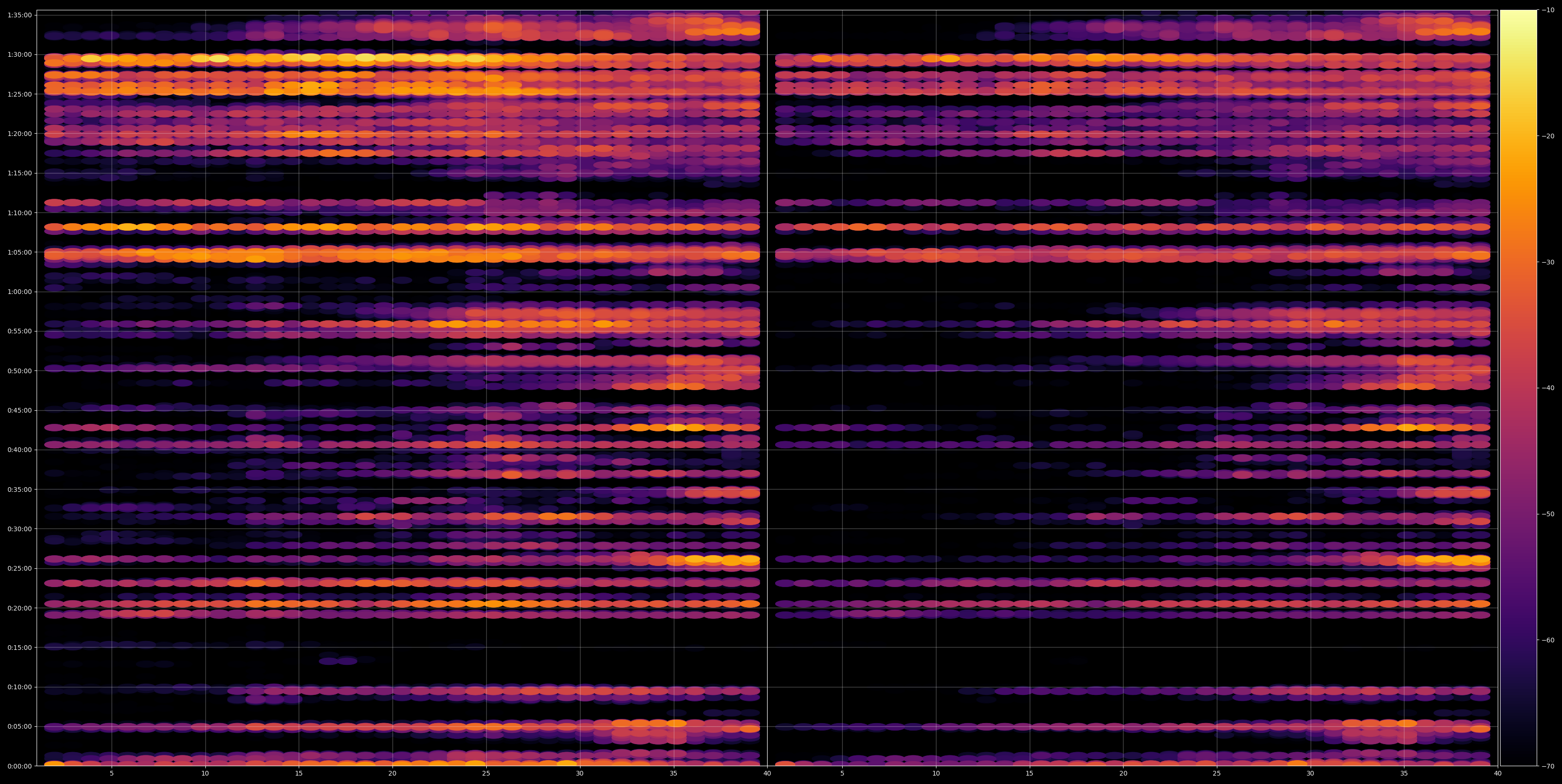1562x784 pixels.
Task: Select x-axis label 40 of left plot
Action: tap(767, 773)
